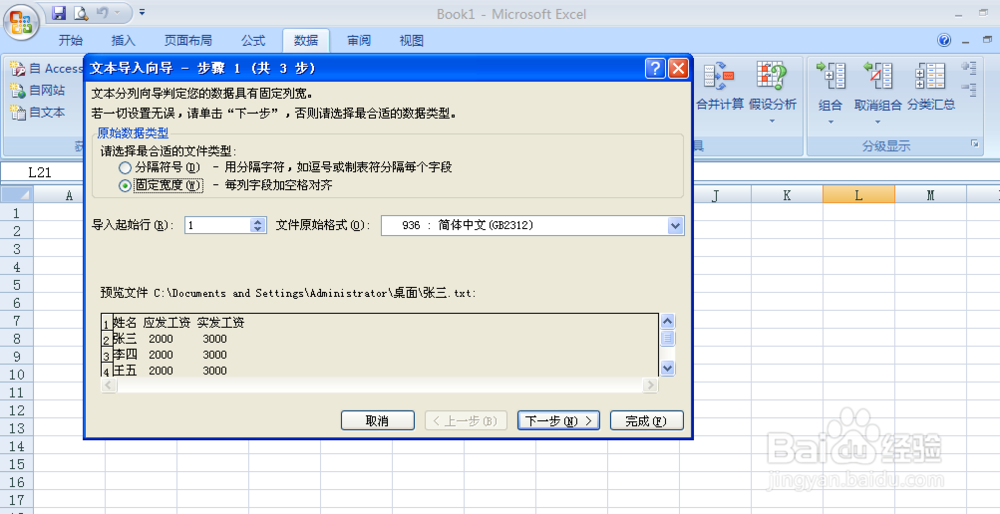The width and height of the screenshot is (1000, 514).
Task: Click the preview horizontal scrollbar right arrow
Action: 650,385
